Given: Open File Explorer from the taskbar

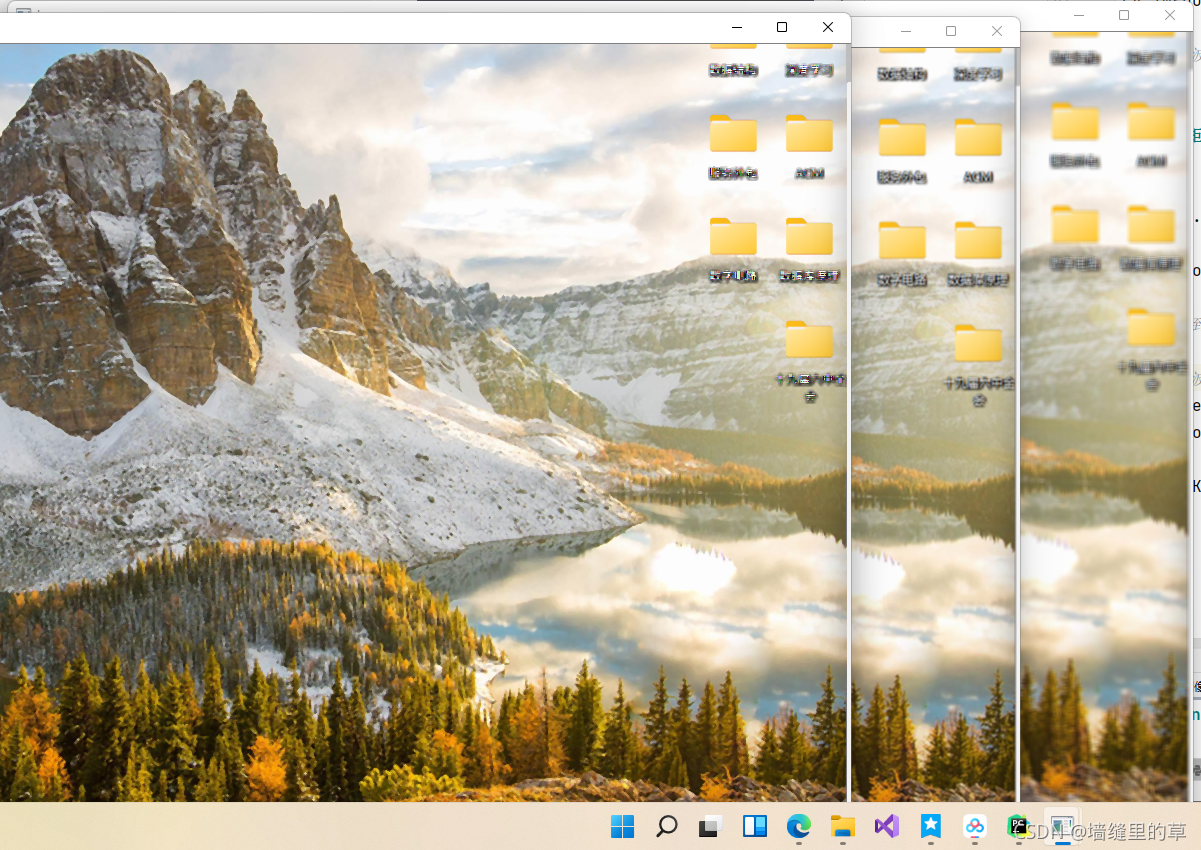Looking at the screenshot, I should coord(842,826).
